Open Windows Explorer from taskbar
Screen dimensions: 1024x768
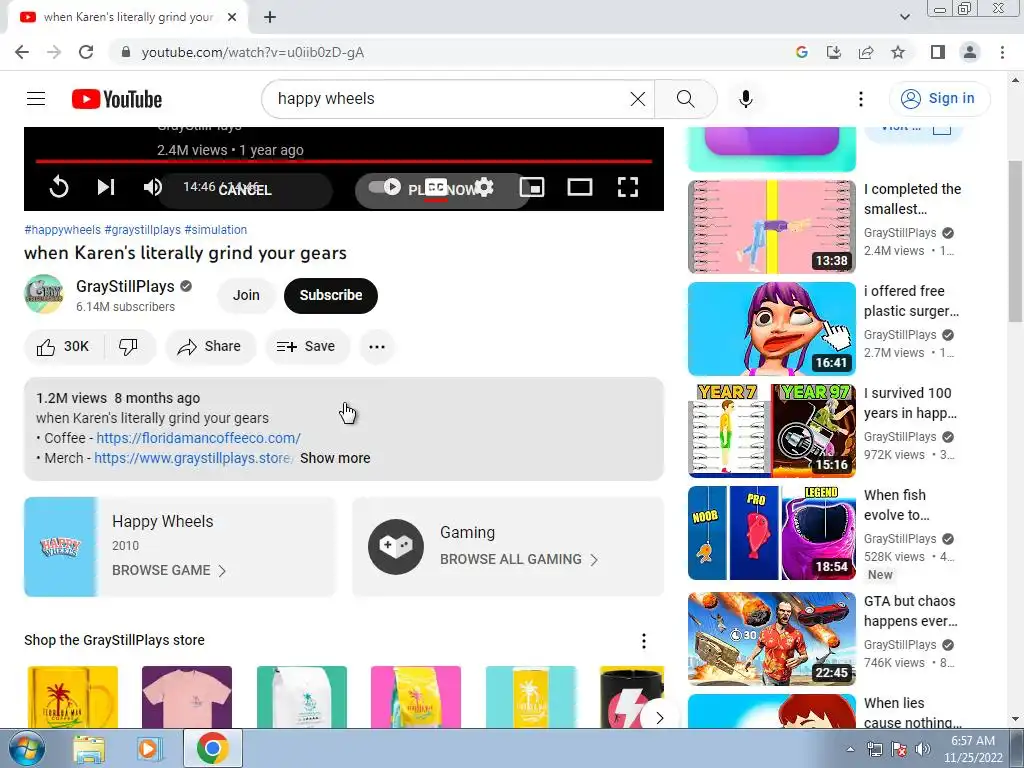[89, 748]
